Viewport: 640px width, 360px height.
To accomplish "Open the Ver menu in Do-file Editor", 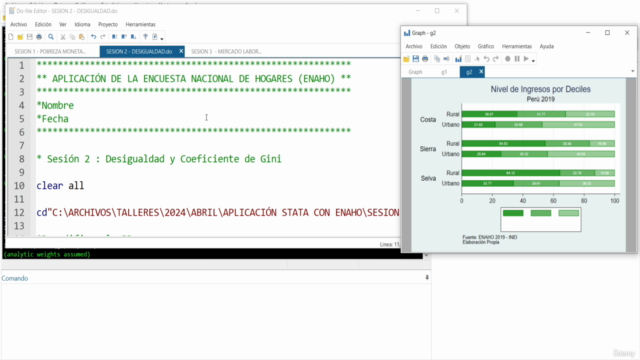I will (62, 24).
